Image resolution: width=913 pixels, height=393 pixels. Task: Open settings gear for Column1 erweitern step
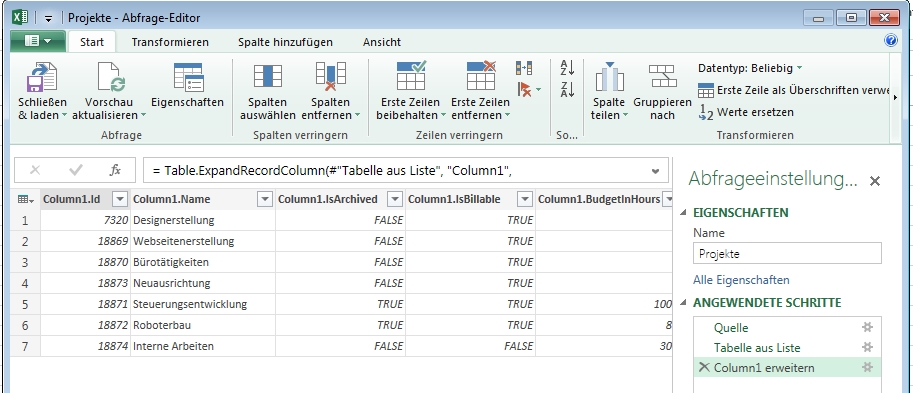point(867,367)
